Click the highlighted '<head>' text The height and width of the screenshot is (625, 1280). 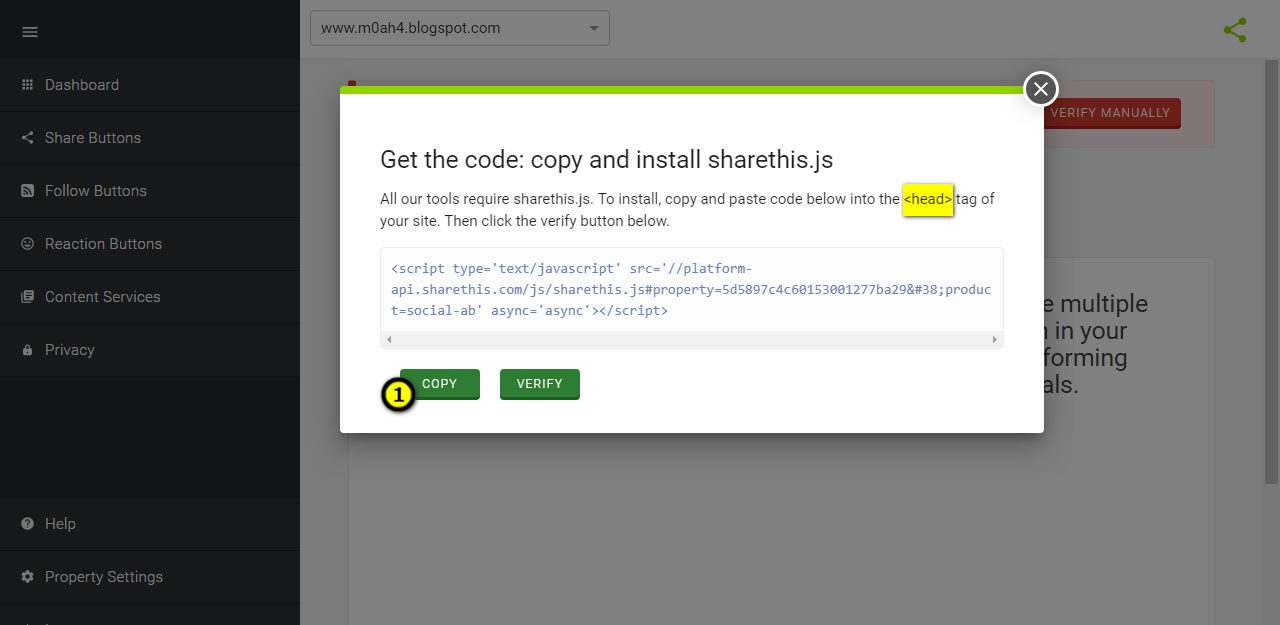click(x=928, y=199)
